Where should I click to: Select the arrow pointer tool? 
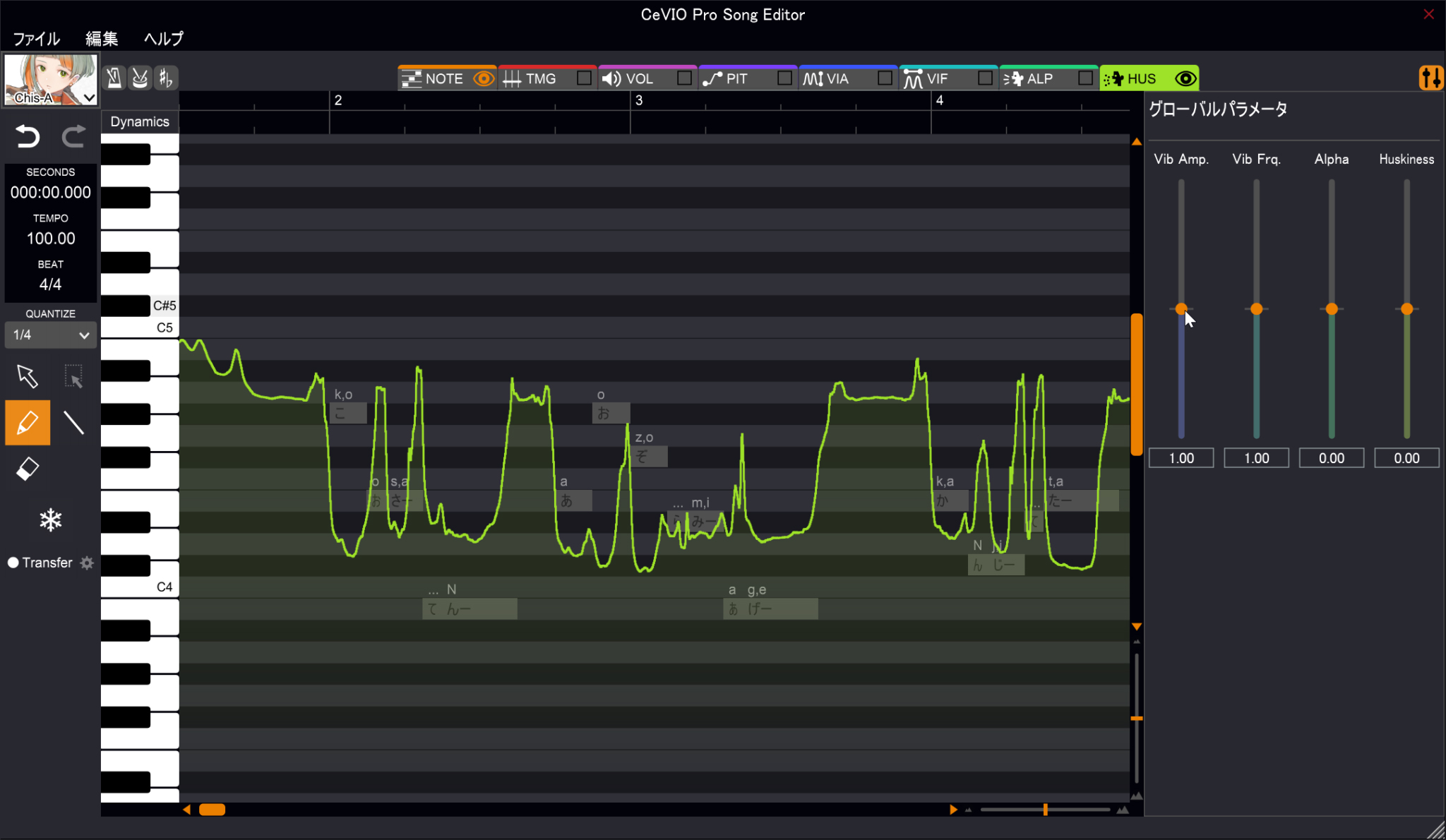click(28, 376)
